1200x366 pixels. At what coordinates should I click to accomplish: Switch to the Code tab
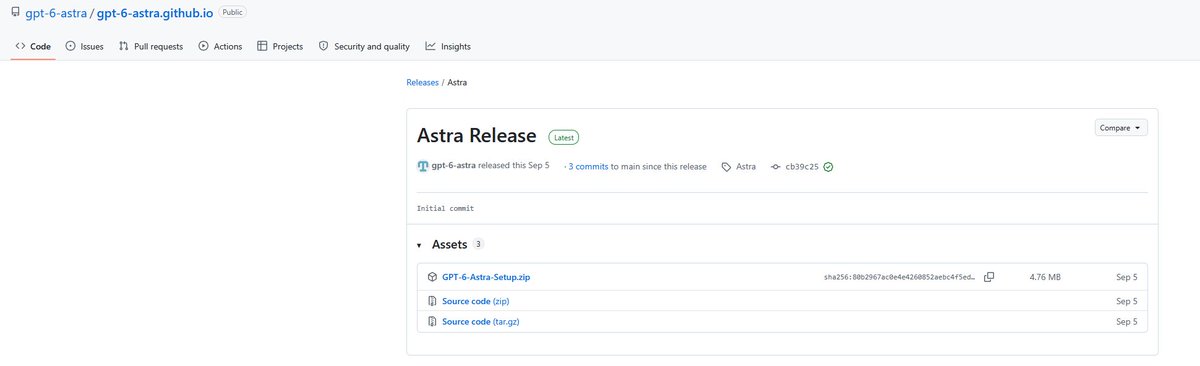(x=33, y=46)
